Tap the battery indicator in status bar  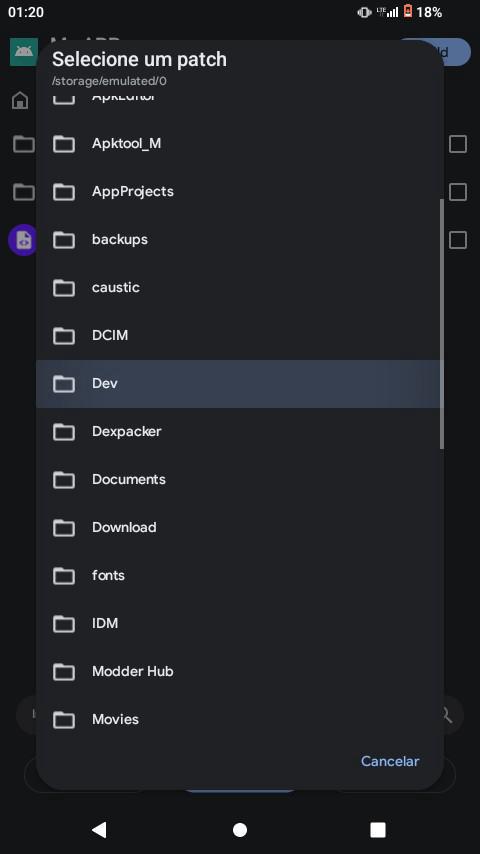pyautogui.click(x=408, y=11)
